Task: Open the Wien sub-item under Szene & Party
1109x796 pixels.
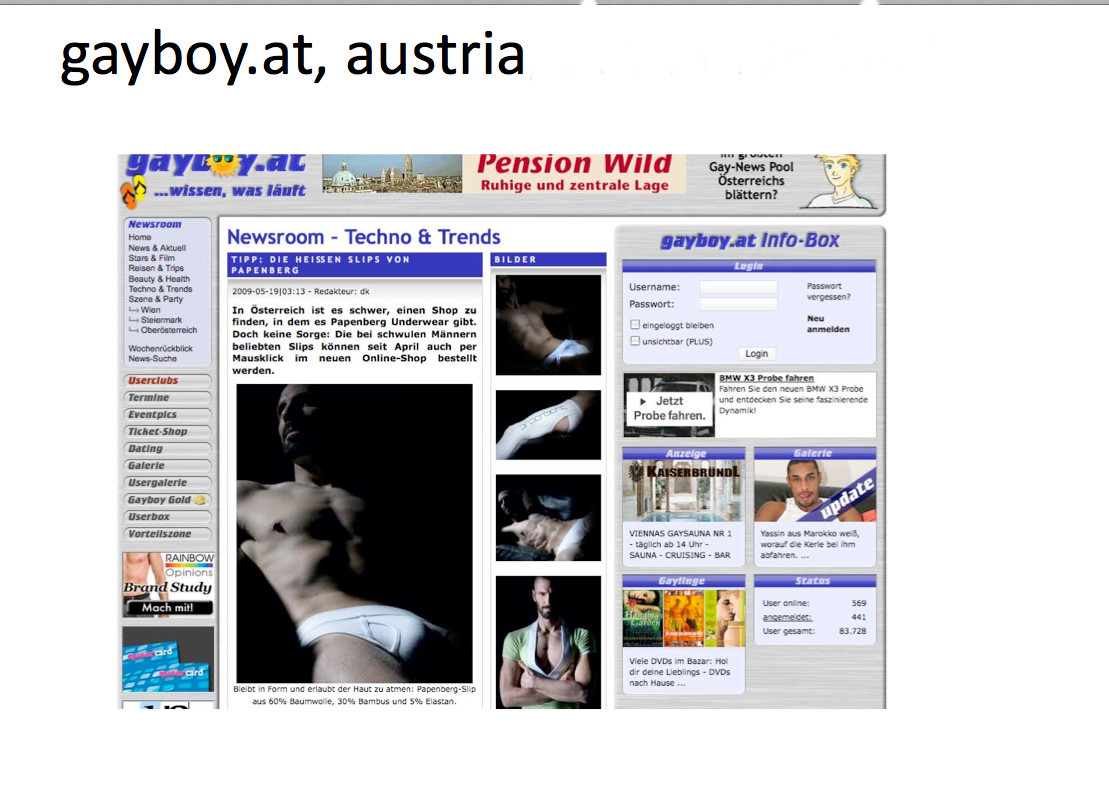Action: coord(149,310)
